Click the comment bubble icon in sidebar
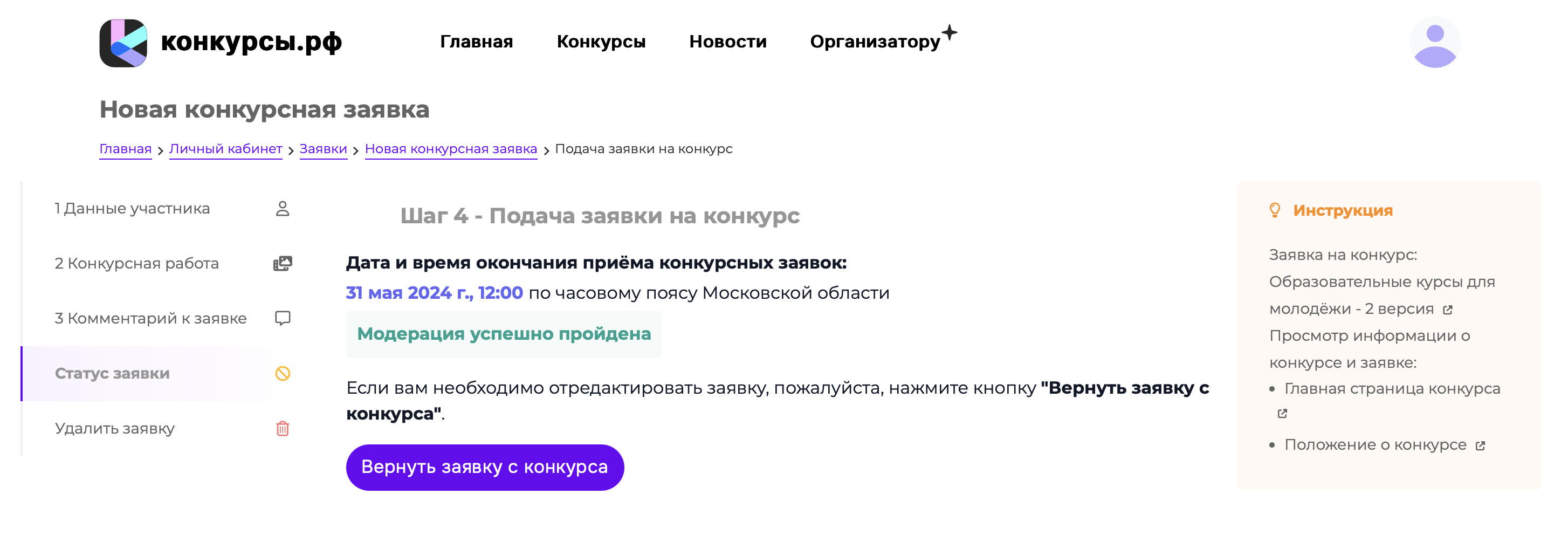 [283, 318]
